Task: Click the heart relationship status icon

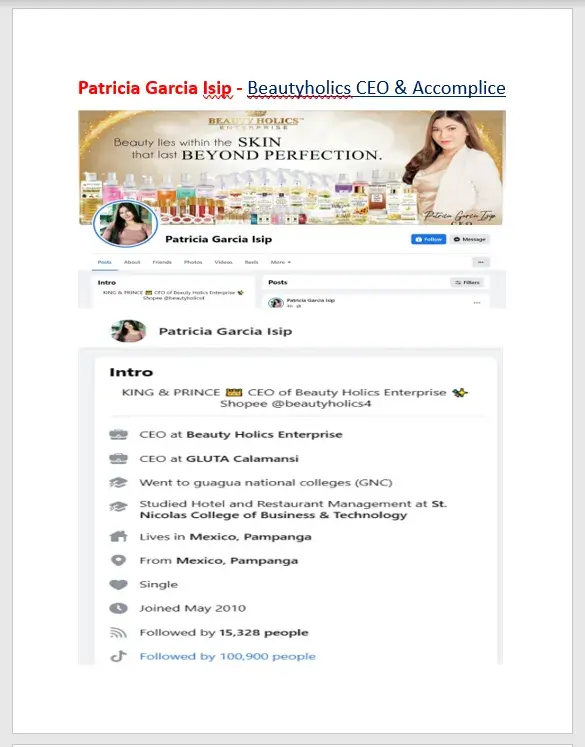Action: (x=118, y=585)
